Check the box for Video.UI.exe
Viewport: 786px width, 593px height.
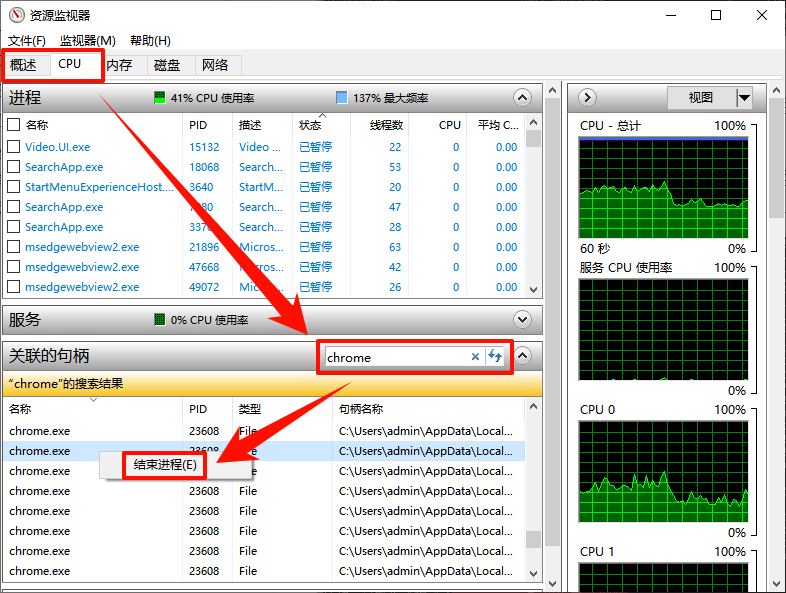[x=14, y=146]
